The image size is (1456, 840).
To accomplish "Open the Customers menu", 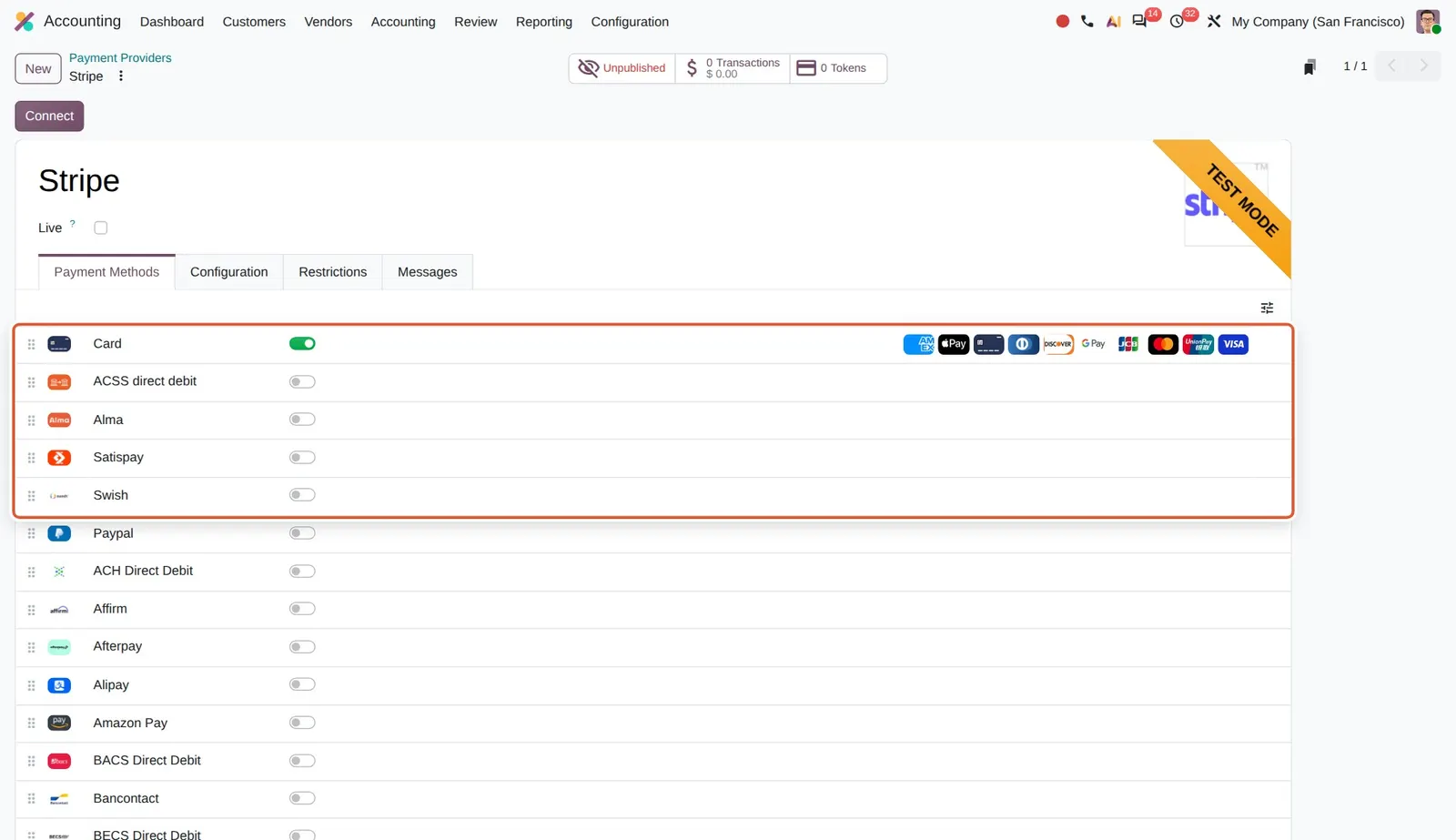I will [x=254, y=22].
